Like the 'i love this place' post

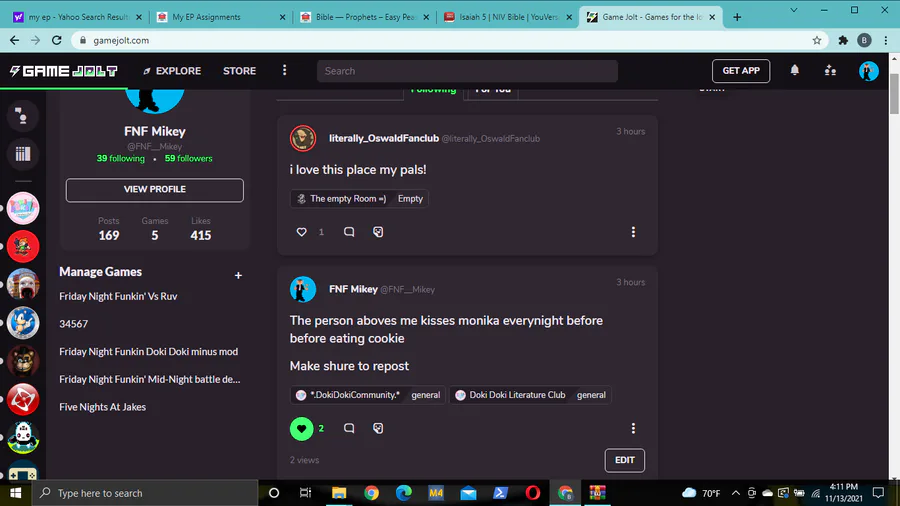(301, 232)
